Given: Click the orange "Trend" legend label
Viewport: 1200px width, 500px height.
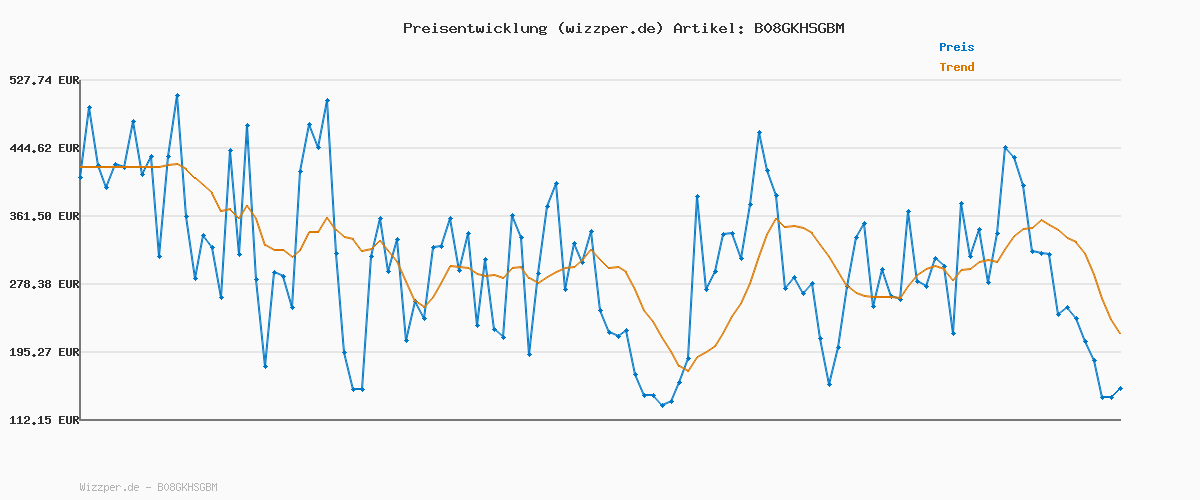Looking at the screenshot, I should (956, 68).
